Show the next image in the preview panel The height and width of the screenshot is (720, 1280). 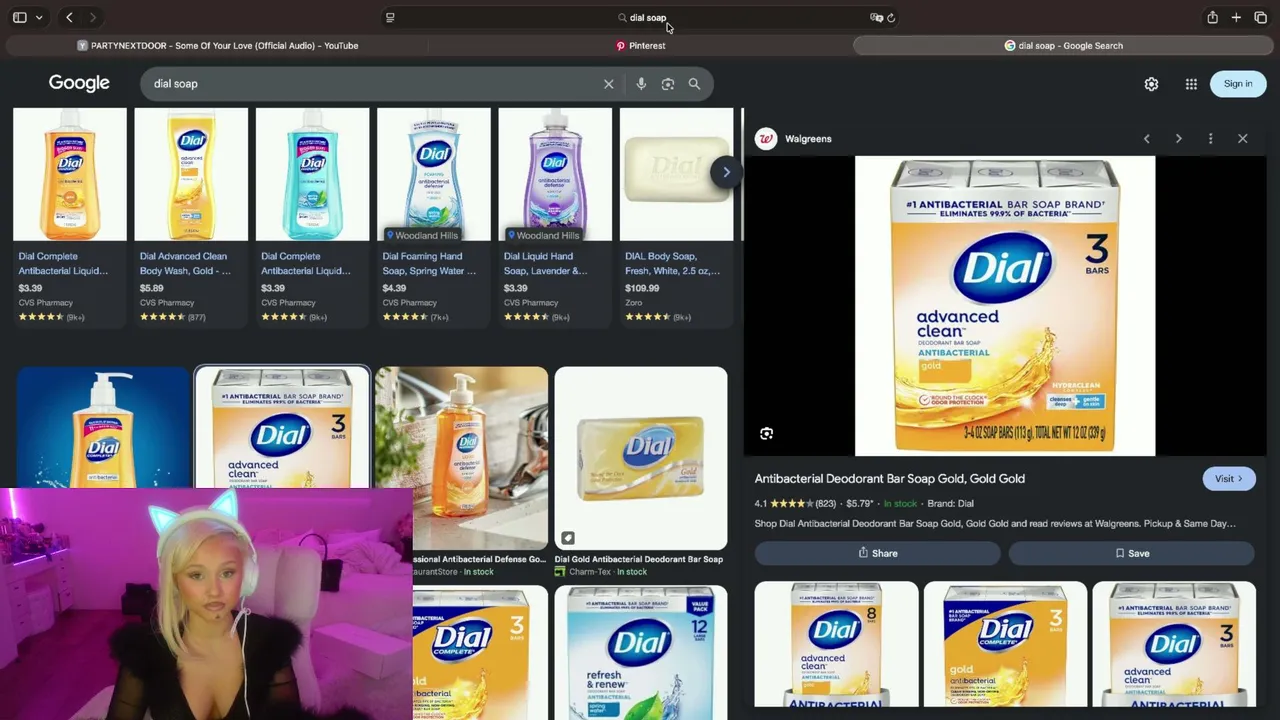[1178, 139]
